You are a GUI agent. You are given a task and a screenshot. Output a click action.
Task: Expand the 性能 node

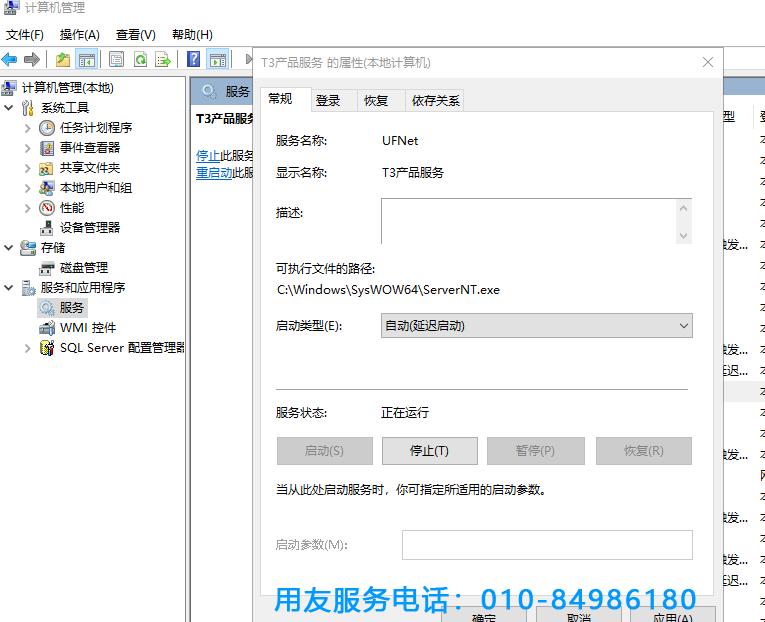click(x=28, y=208)
